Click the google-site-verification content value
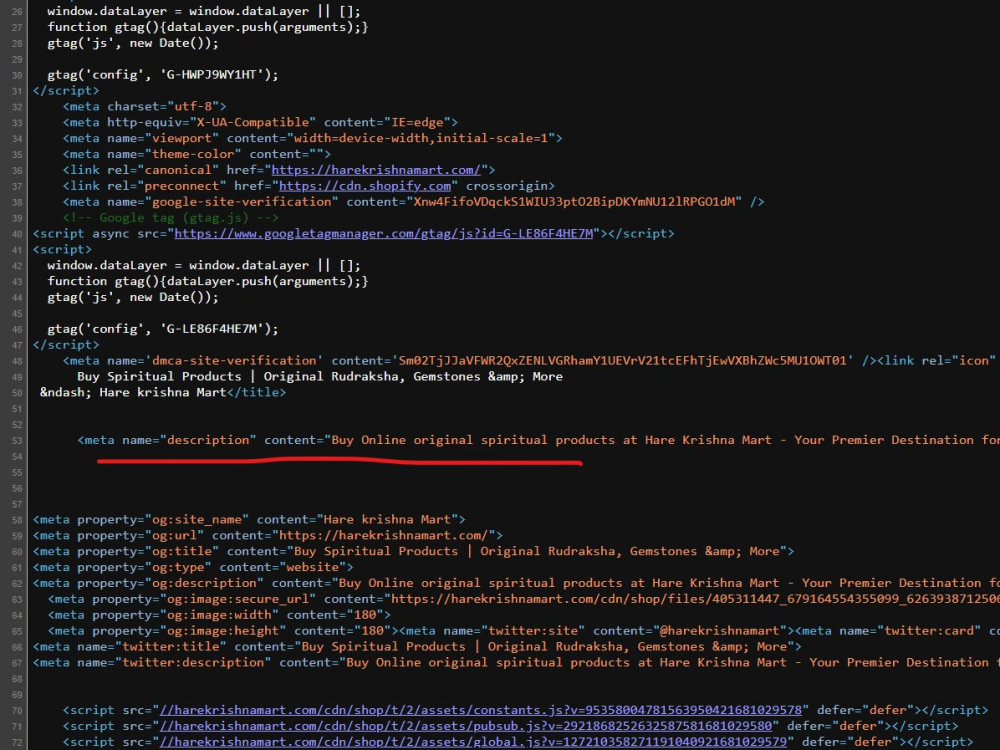1000x750 pixels. coord(577,202)
